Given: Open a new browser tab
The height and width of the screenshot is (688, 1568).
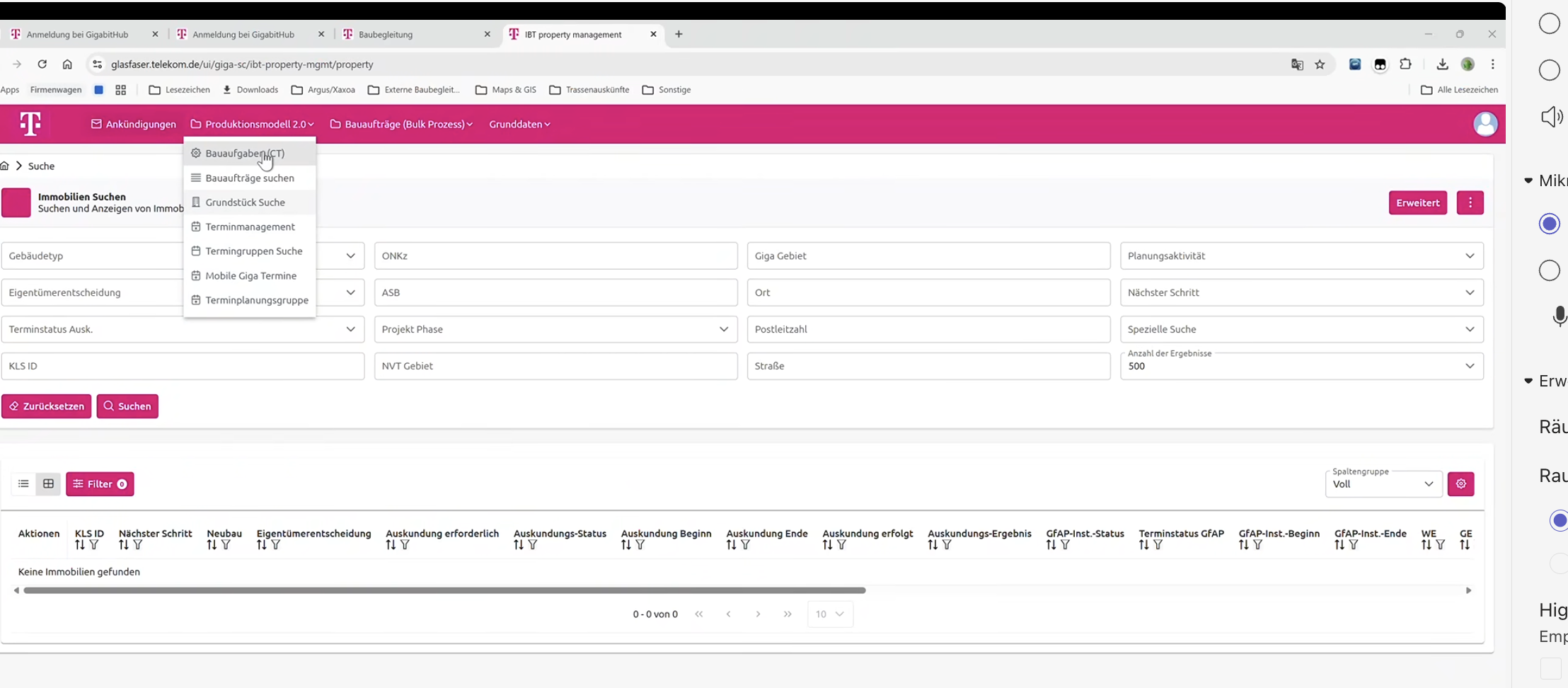Looking at the screenshot, I should click(679, 34).
